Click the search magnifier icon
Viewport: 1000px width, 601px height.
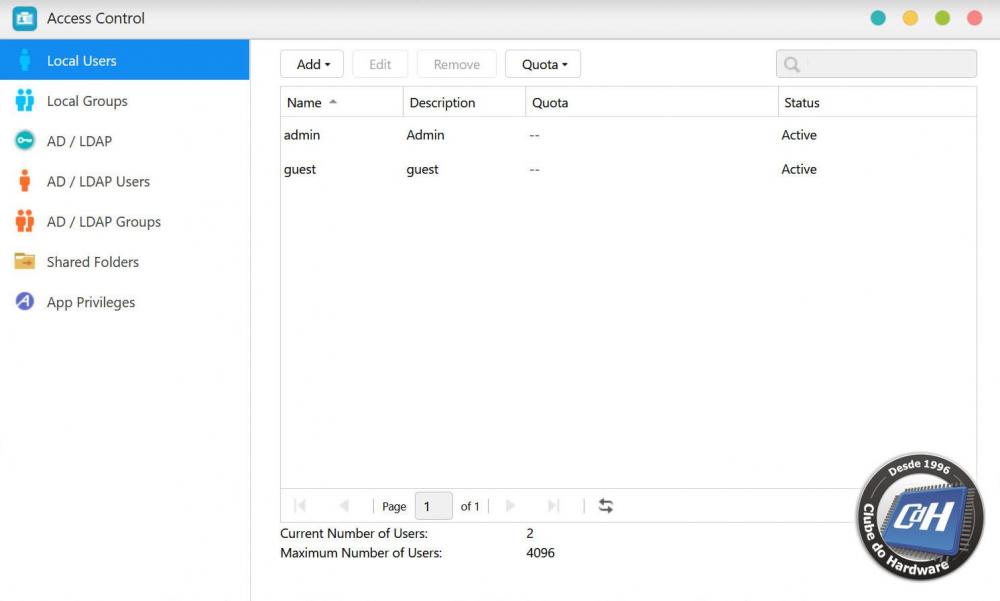(792, 65)
